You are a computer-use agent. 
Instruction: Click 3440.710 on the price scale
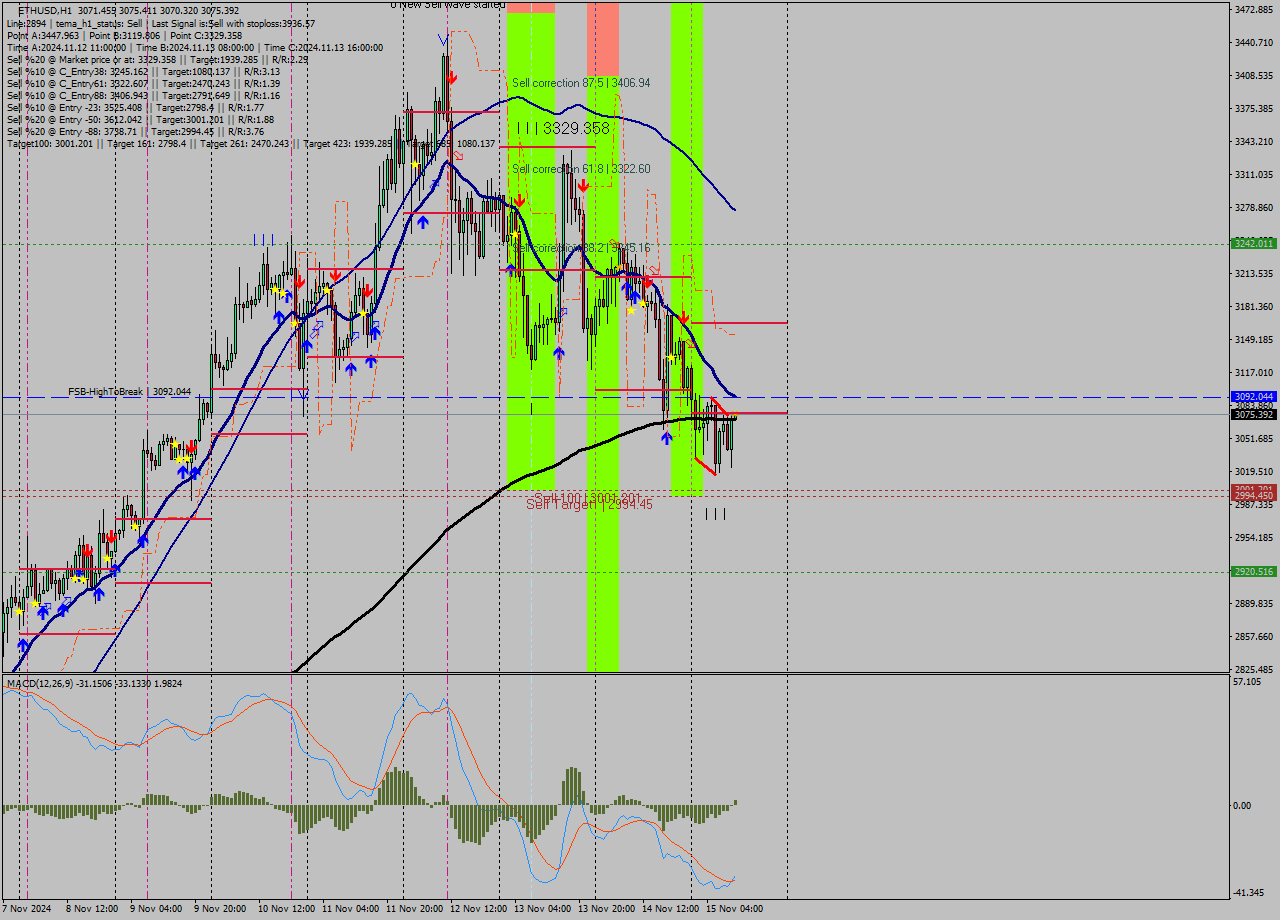click(x=1254, y=42)
